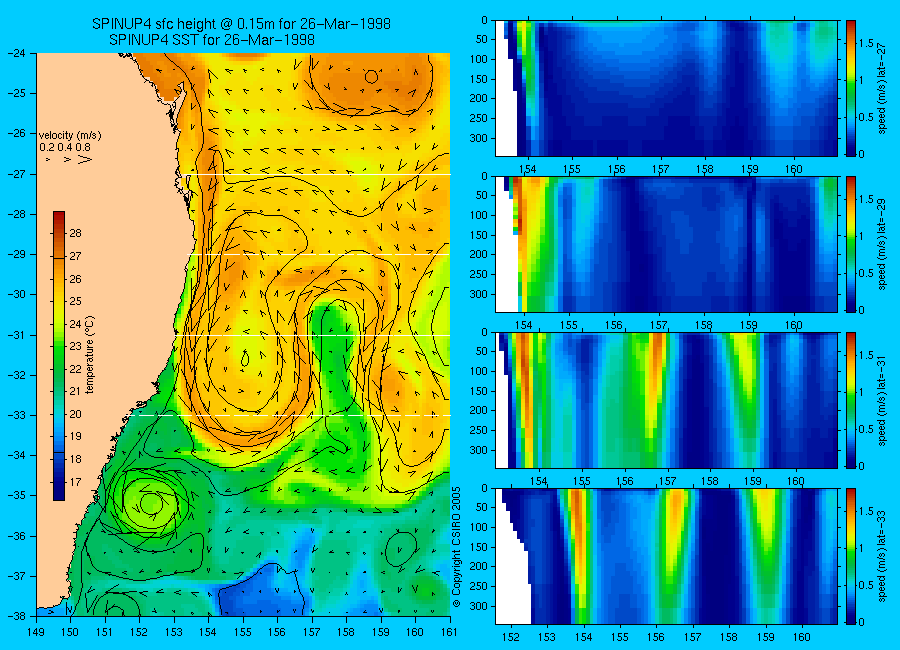Screen dimensions: 900x650
Task: Select the vertical "temperature (°C)" label
Action: click(x=90, y=355)
